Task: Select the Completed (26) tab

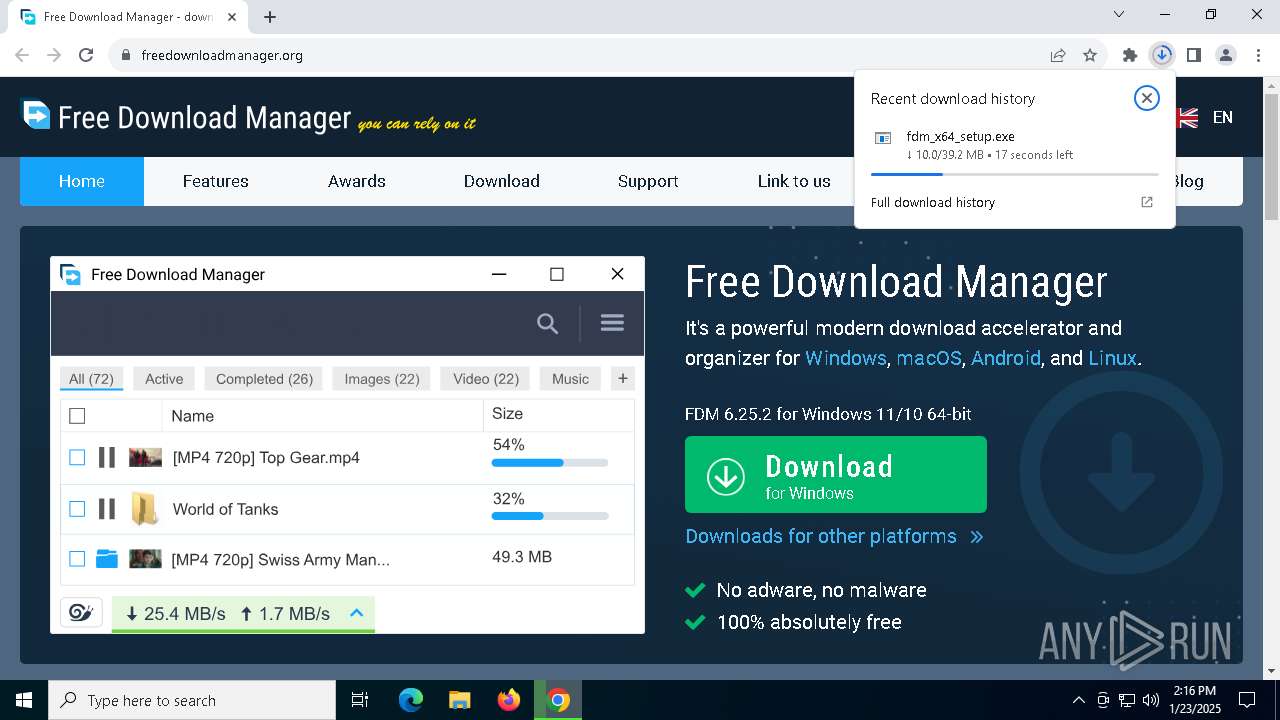Action: tap(265, 379)
